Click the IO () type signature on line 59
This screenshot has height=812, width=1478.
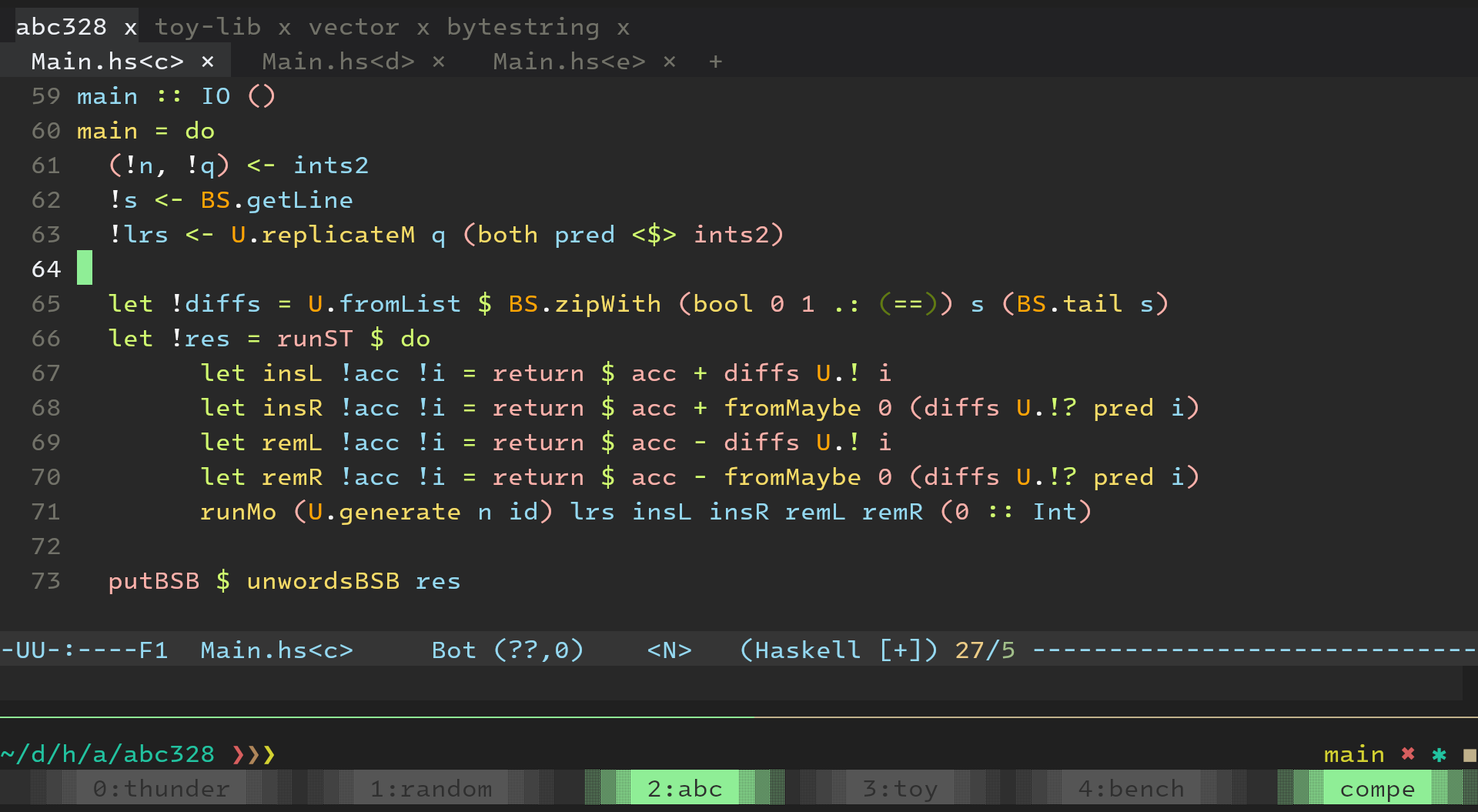point(239,96)
